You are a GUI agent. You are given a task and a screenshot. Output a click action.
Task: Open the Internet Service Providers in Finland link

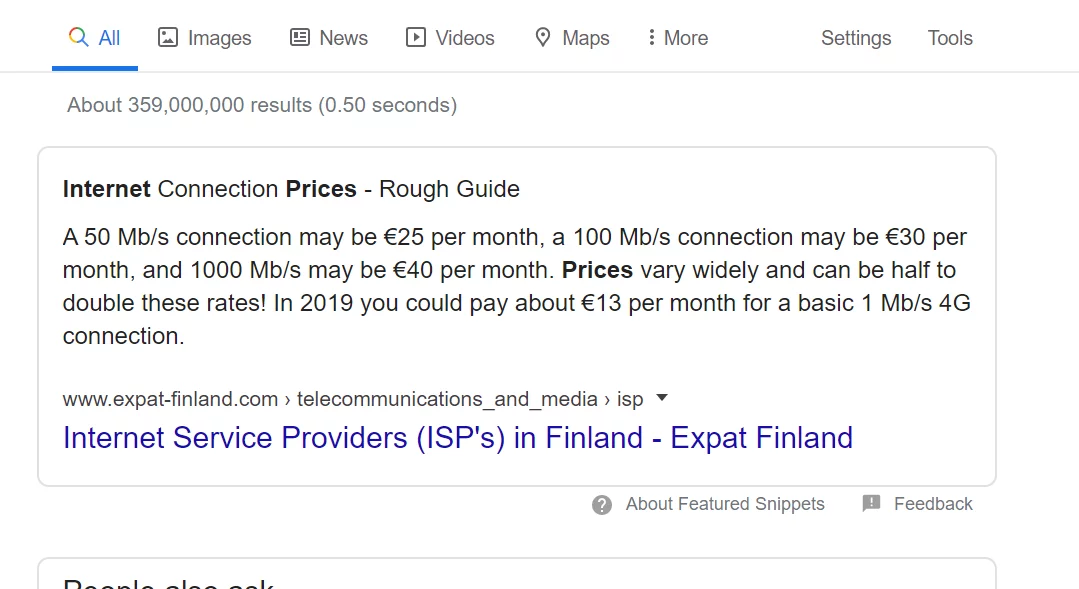458,438
